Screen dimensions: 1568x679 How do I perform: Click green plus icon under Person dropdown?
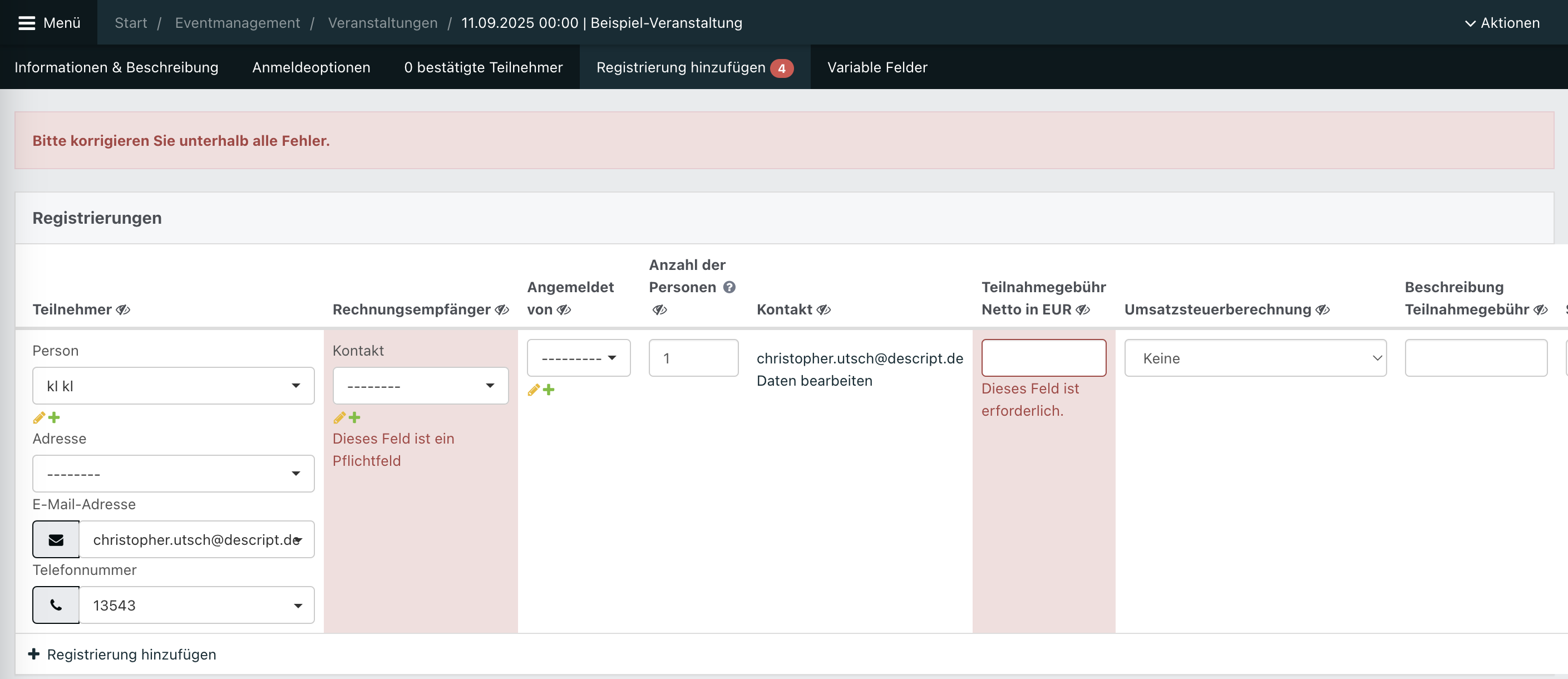(x=54, y=418)
